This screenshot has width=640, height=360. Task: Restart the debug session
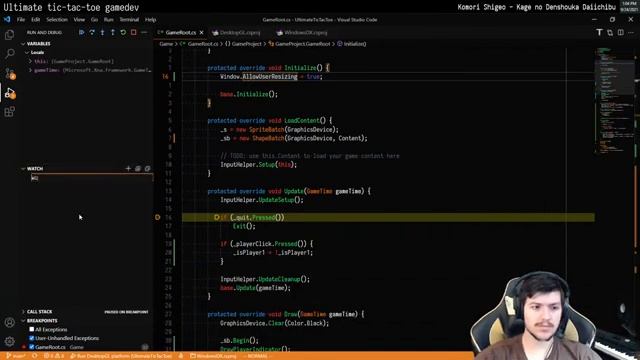click(x=123, y=32)
